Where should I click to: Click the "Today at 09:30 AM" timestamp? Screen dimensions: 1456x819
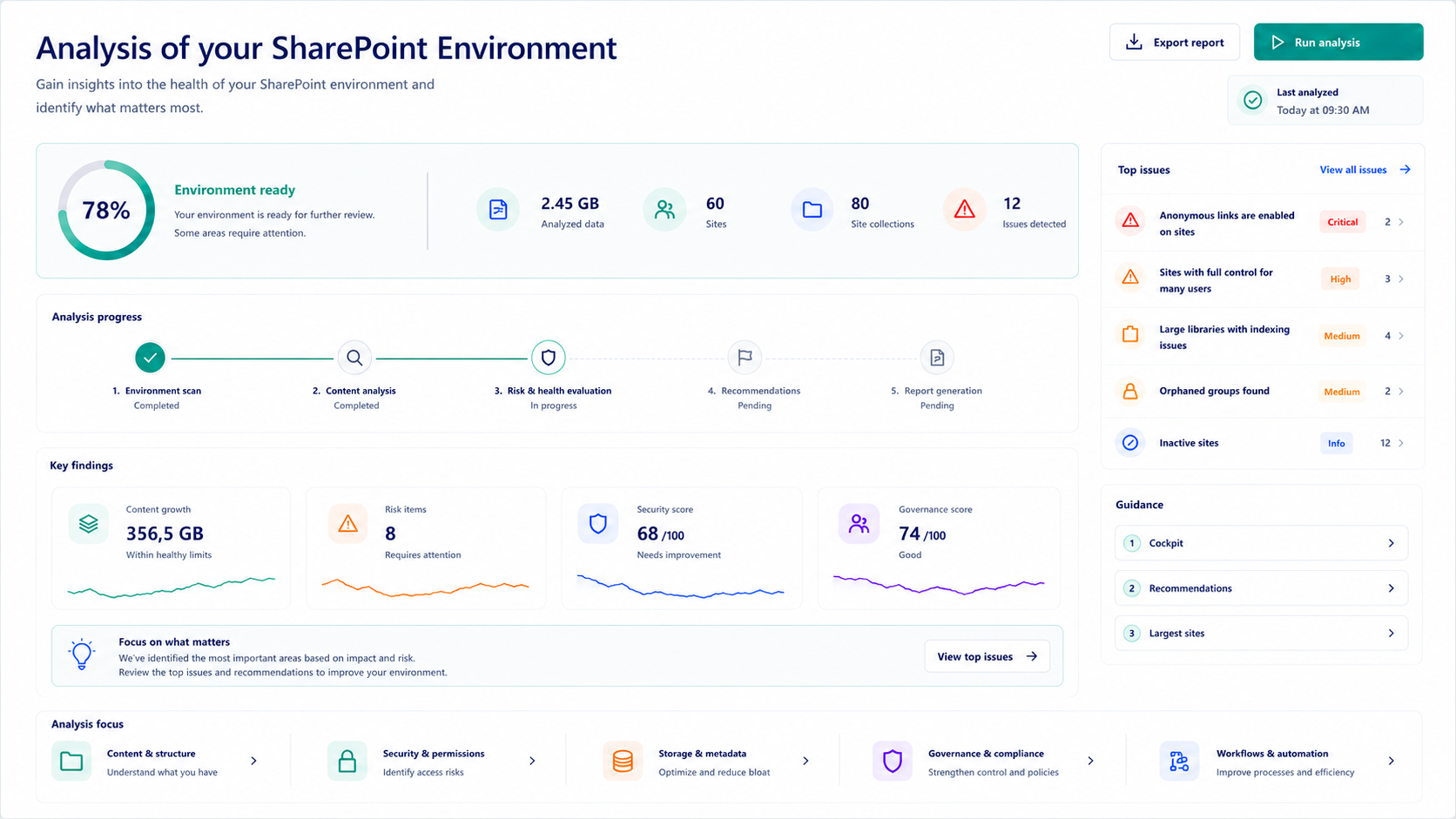[x=1323, y=110]
